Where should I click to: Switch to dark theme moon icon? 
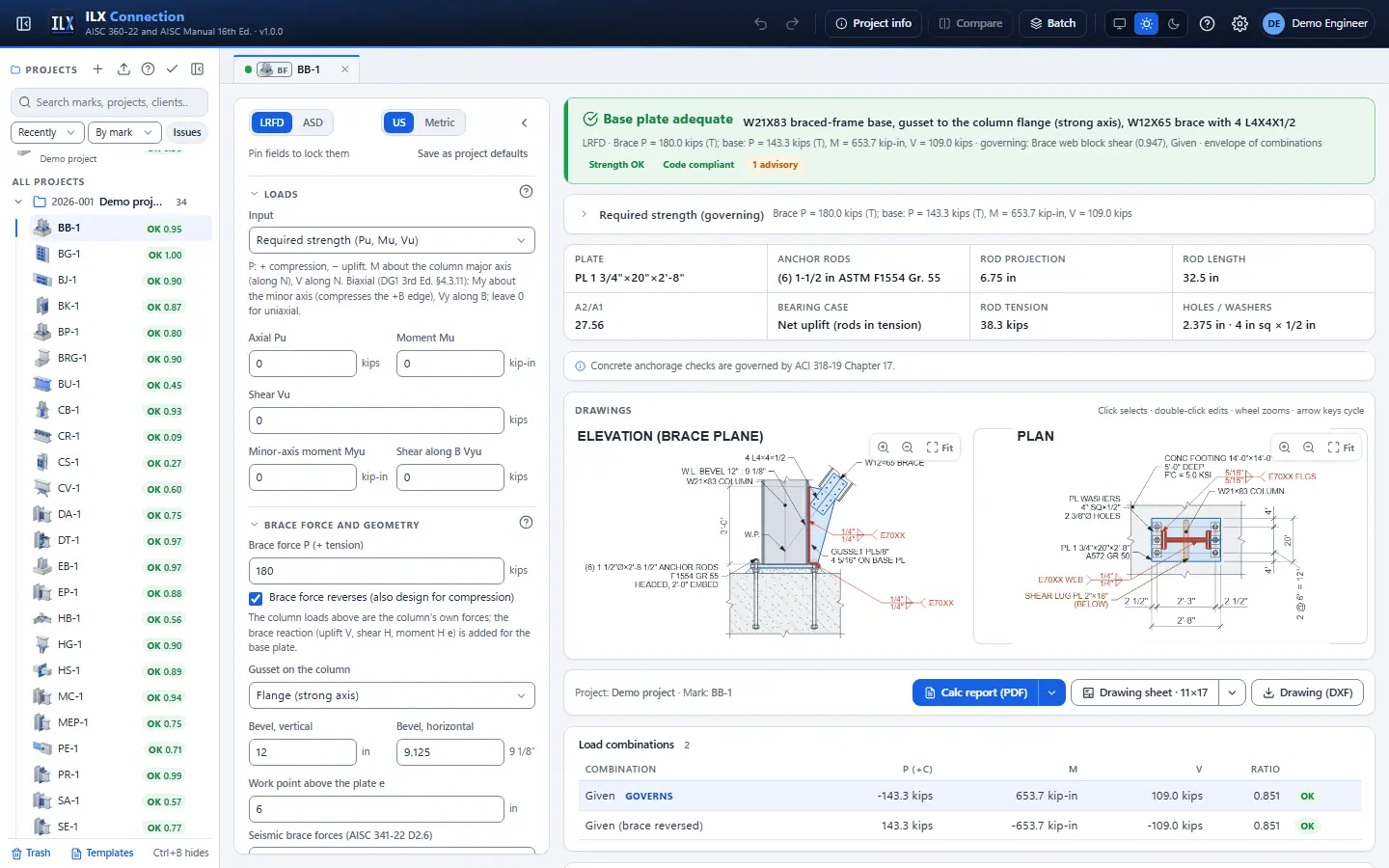pos(1174,23)
